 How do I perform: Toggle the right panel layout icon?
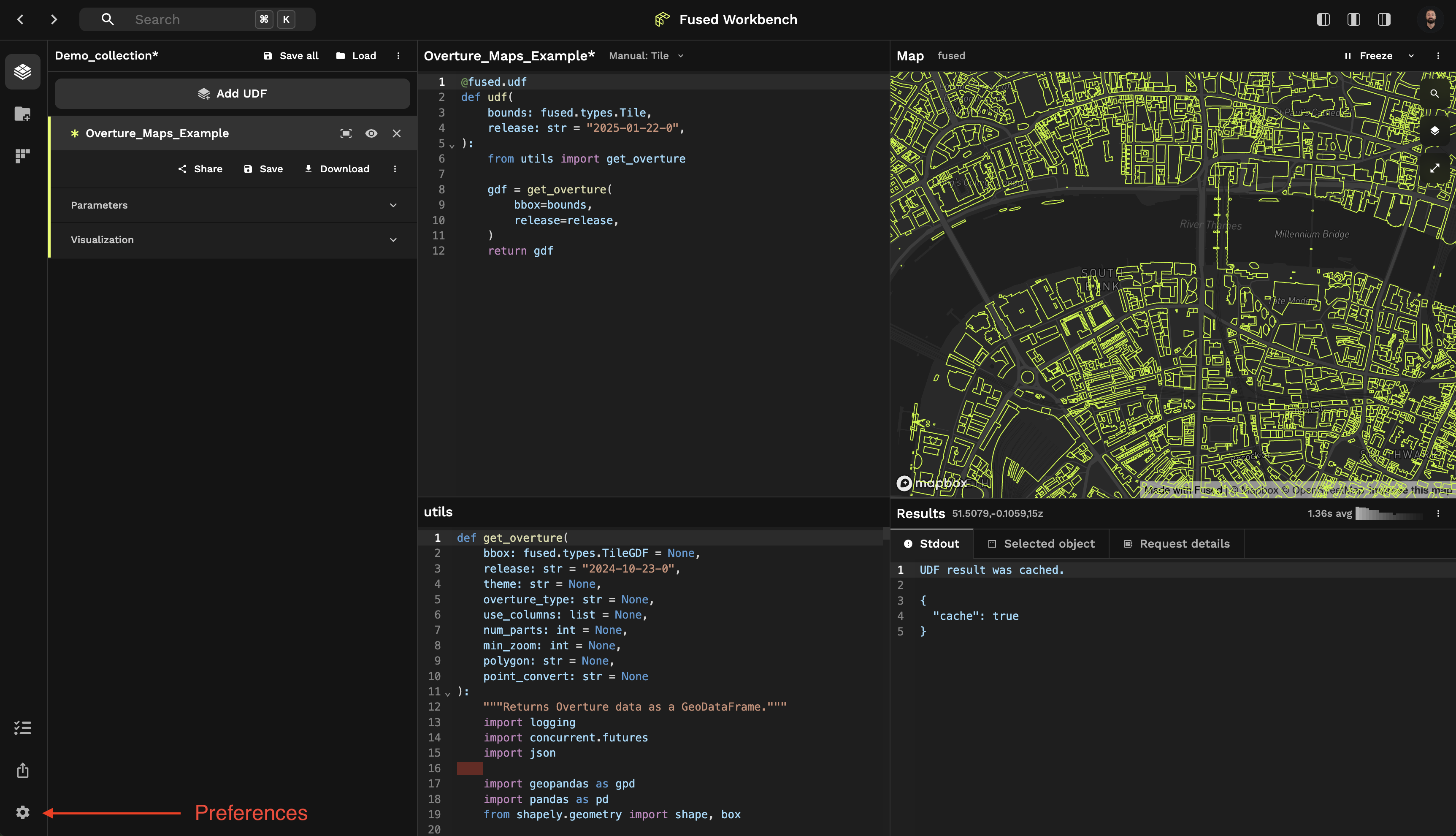[1384, 19]
